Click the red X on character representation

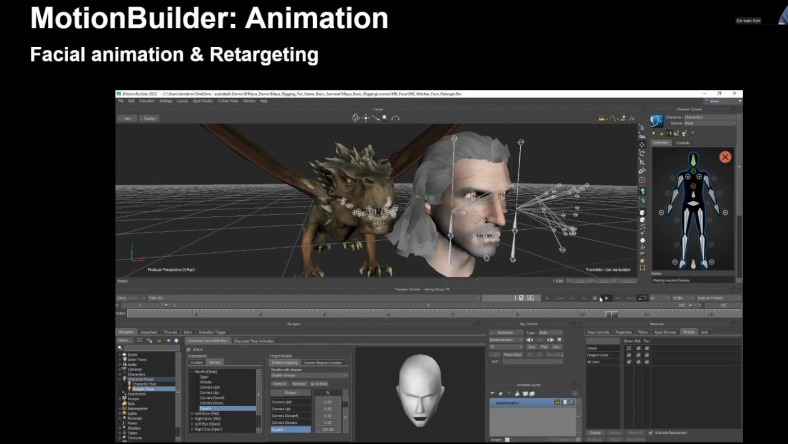725,157
